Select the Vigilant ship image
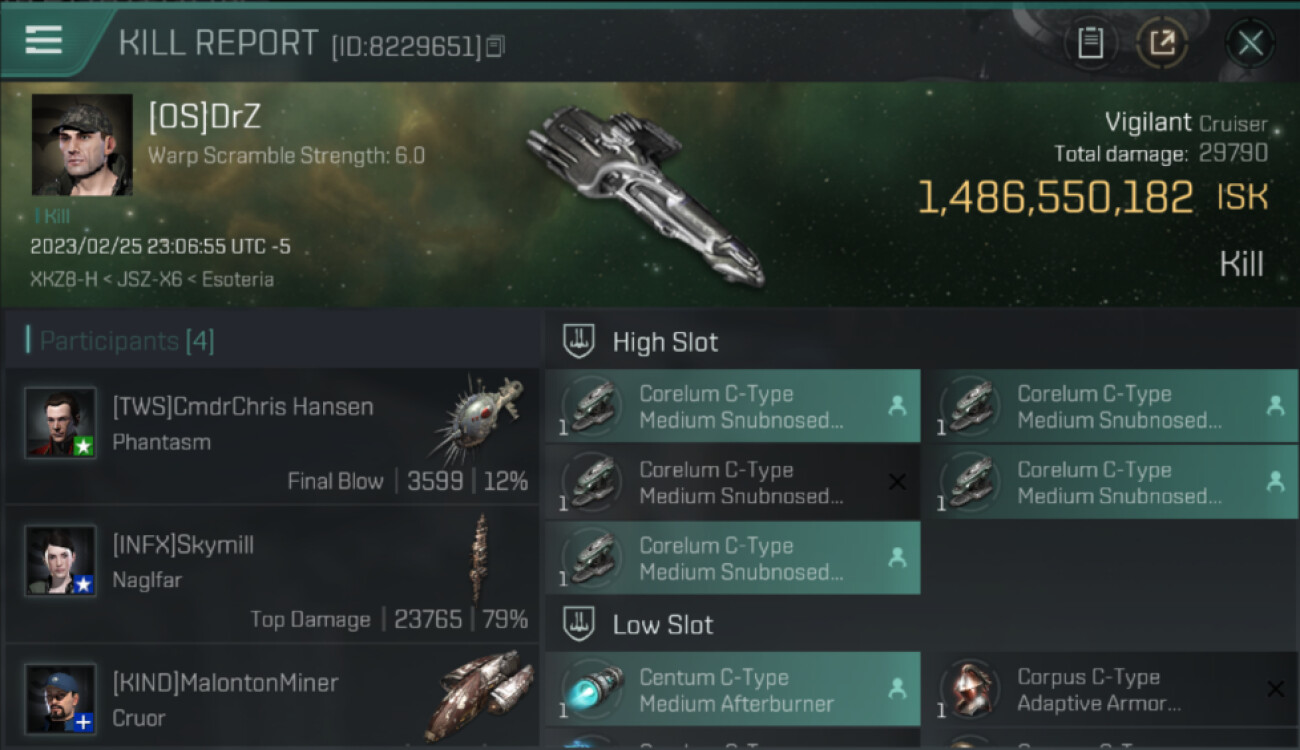Viewport: 1300px width, 750px height. click(x=647, y=195)
